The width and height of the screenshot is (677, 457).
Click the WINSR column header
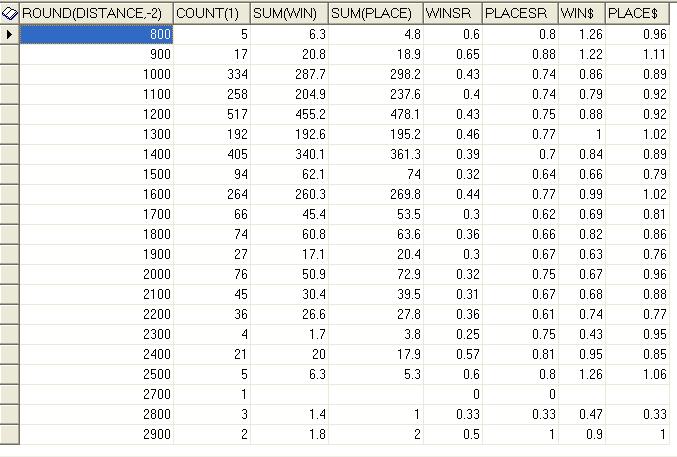[x=451, y=14]
